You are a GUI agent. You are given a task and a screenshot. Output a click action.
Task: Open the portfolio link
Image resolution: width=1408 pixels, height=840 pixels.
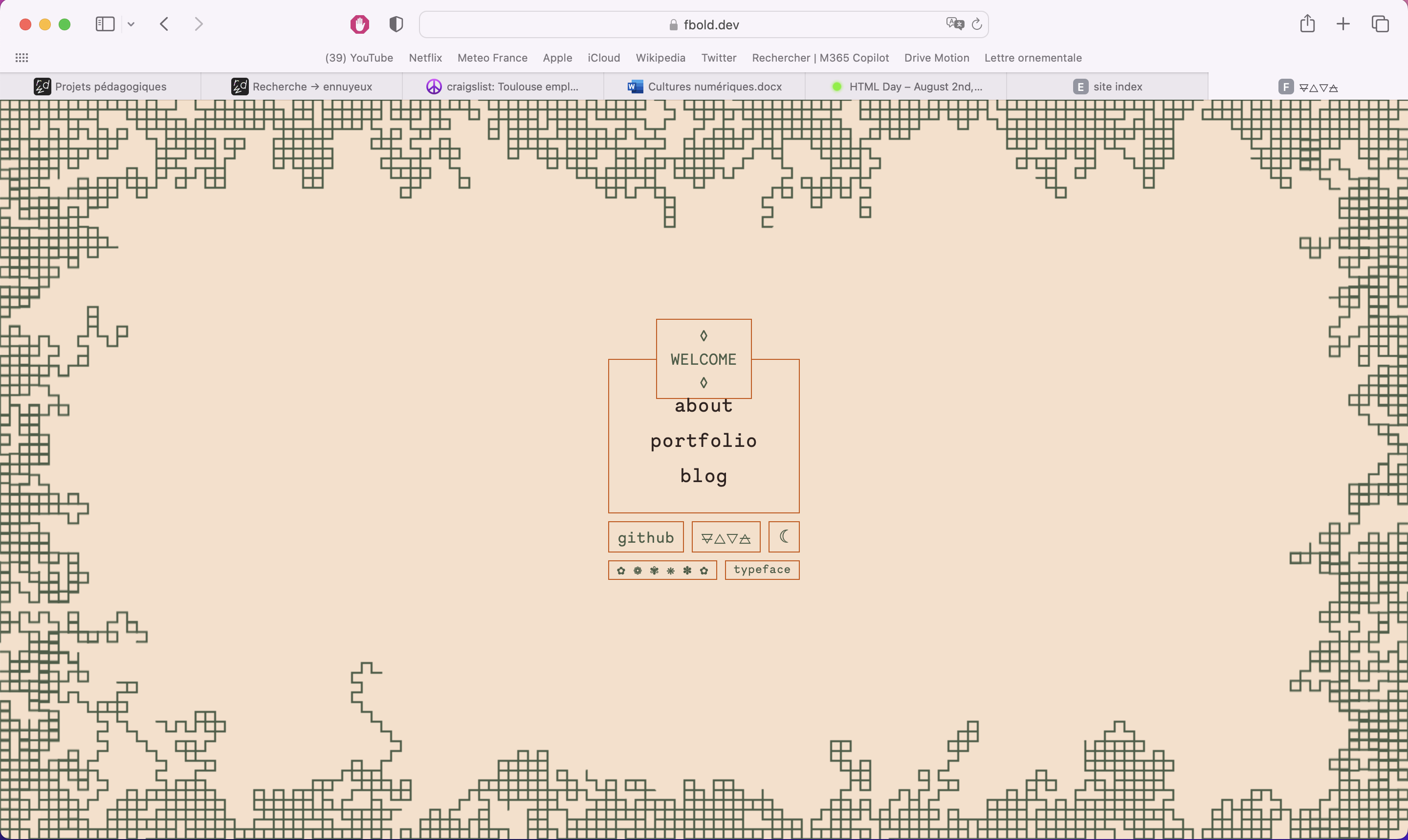[704, 441]
